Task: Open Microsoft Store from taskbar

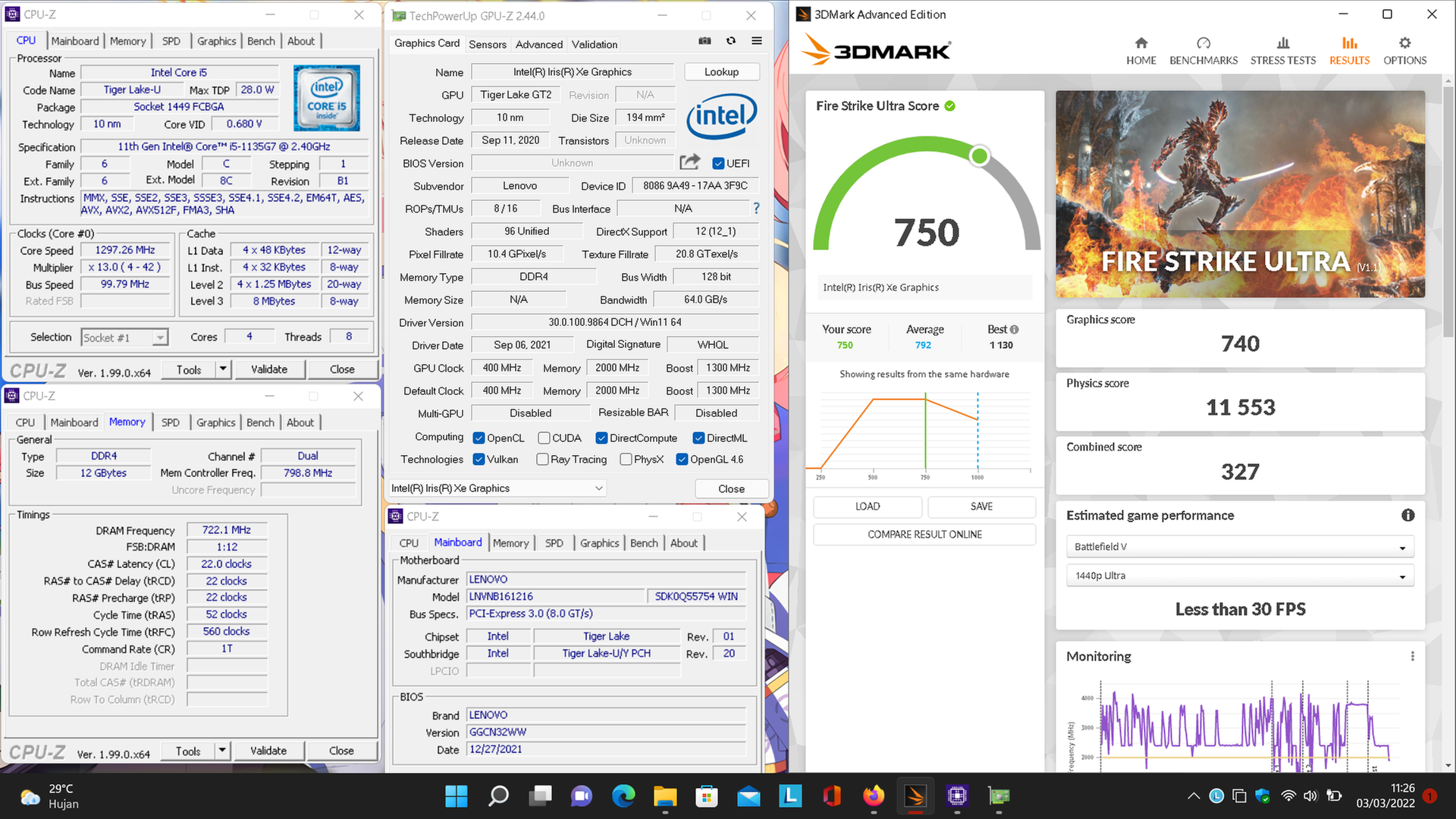Action: 707,796
